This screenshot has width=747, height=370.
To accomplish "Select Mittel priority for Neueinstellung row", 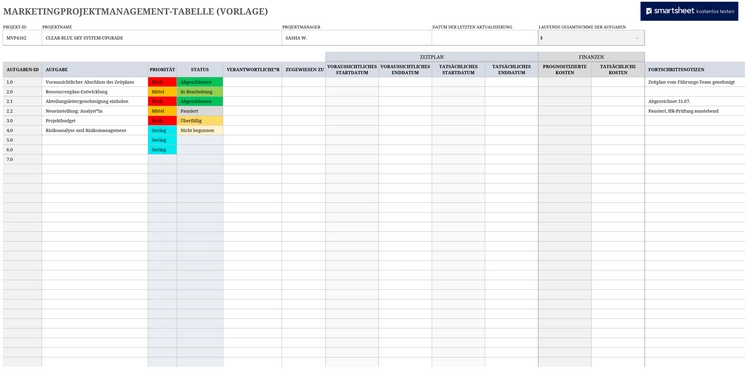I will (162, 111).
